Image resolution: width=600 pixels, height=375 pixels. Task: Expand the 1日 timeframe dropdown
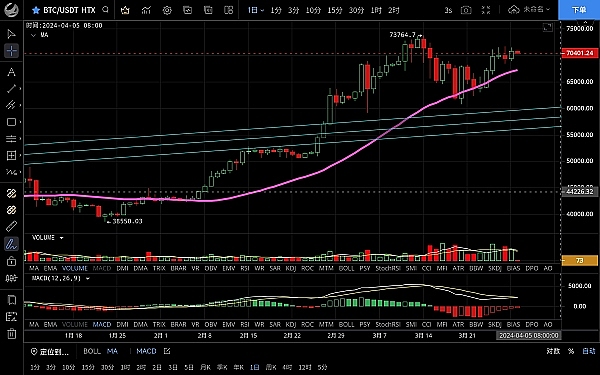(256, 10)
